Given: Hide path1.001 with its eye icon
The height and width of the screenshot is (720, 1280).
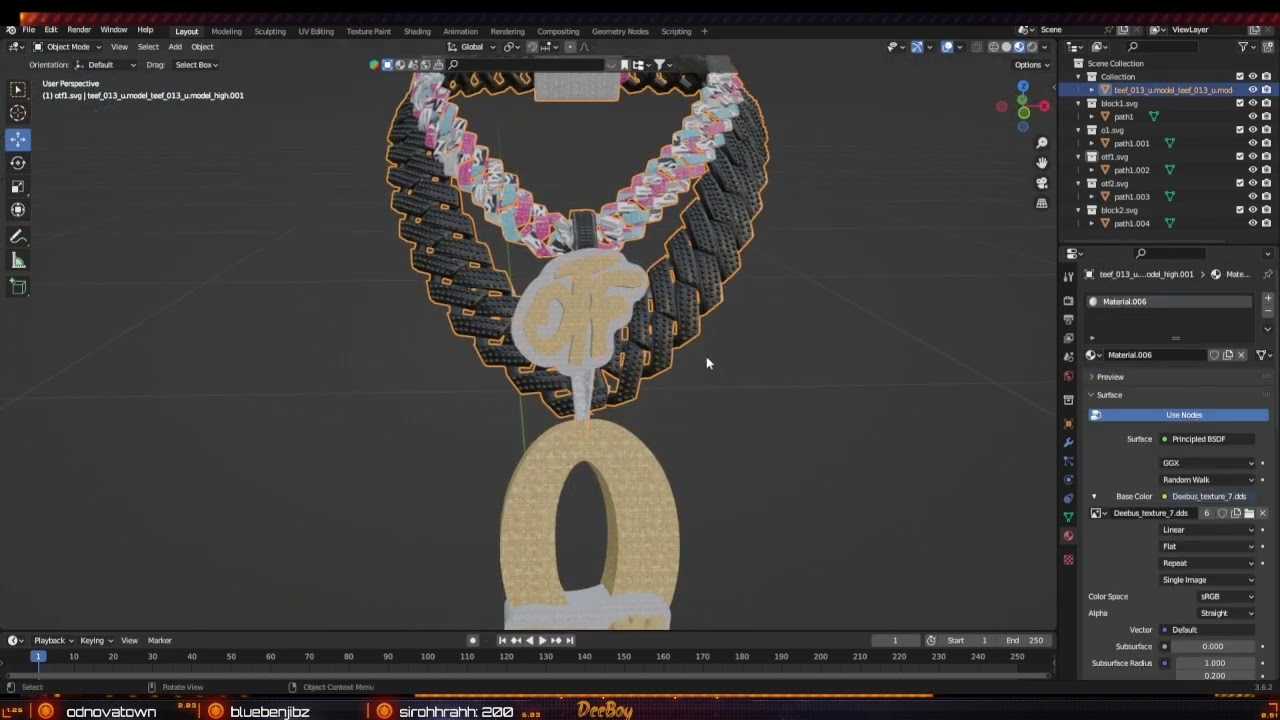Looking at the screenshot, I should click(x=1253, y=143).
